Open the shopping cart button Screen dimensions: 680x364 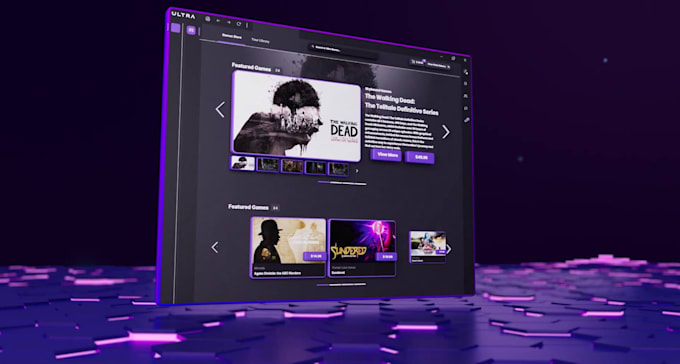[x=417, y=62]
